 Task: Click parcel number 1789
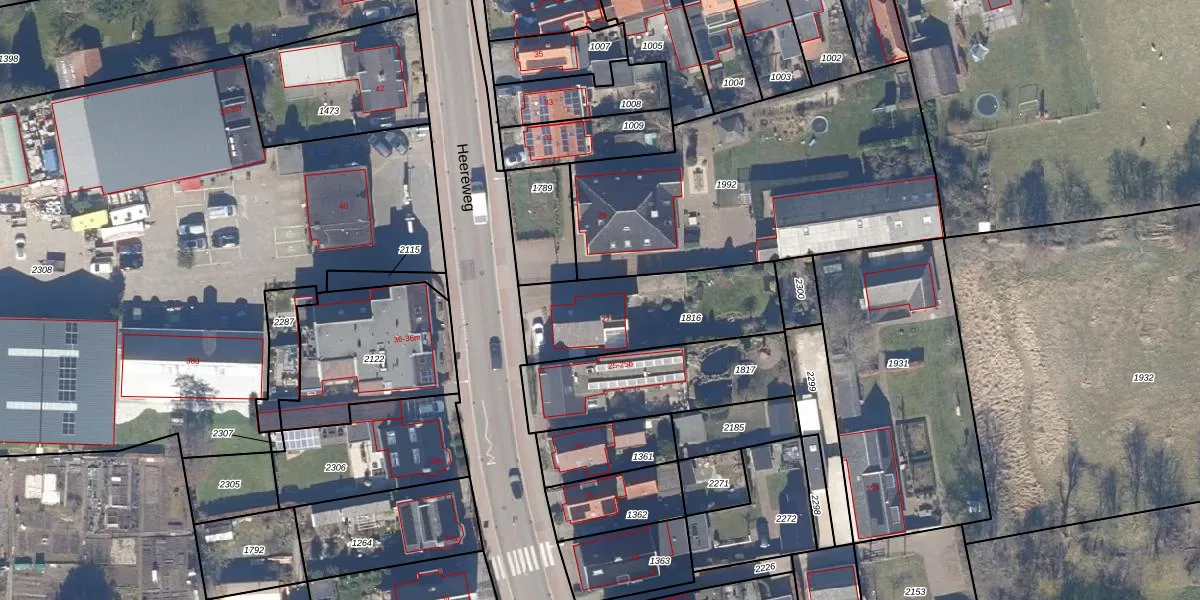(542, 188)
